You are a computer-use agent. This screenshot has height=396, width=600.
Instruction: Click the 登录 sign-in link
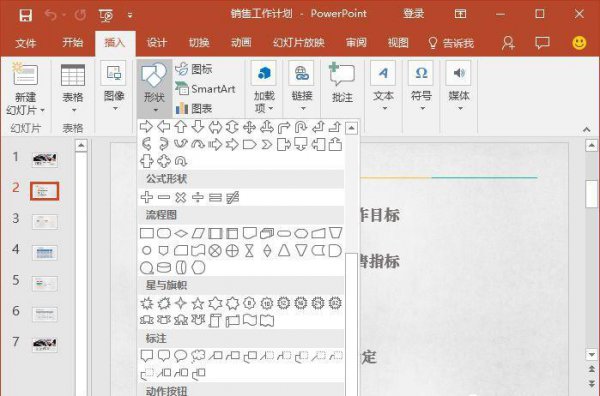[414, 14]
